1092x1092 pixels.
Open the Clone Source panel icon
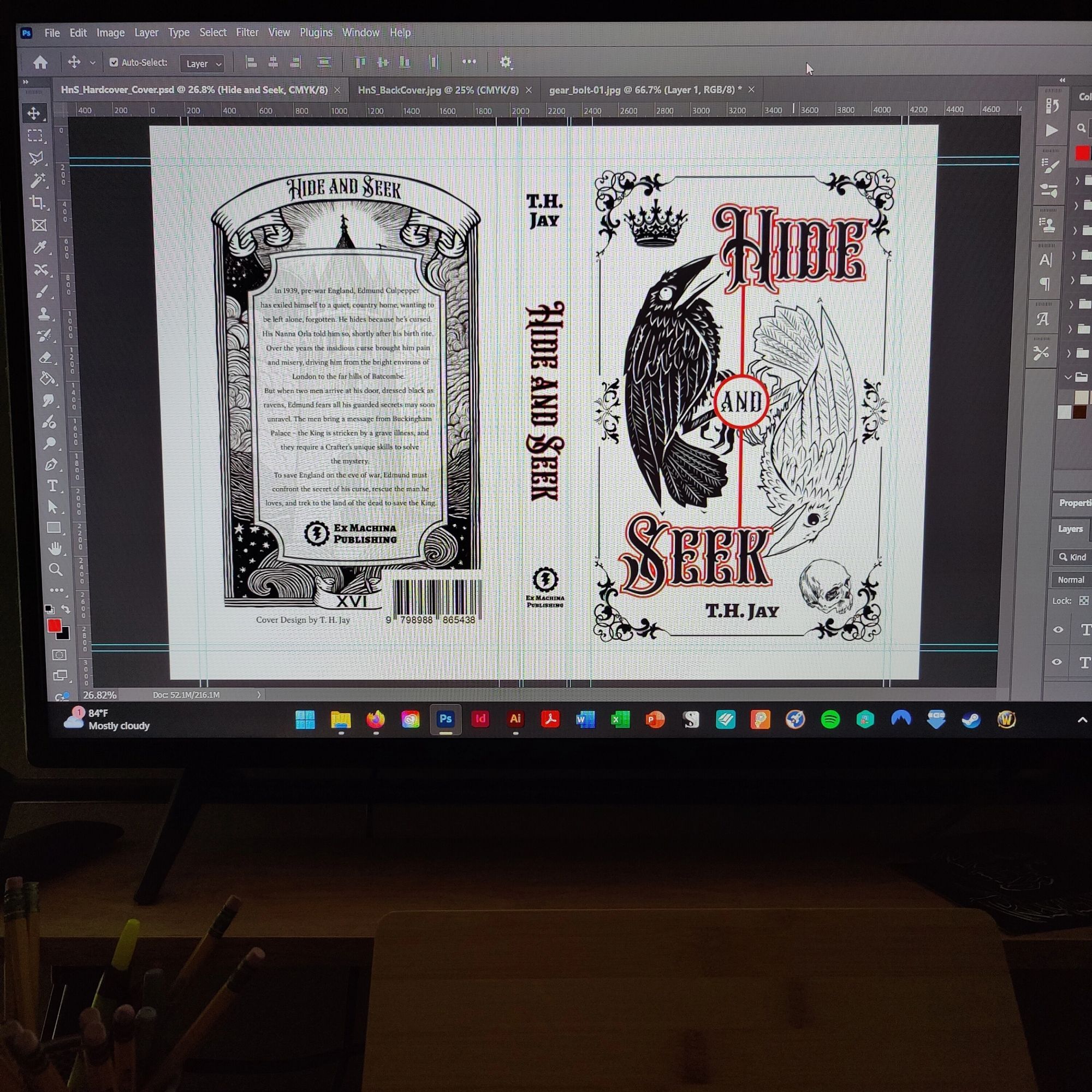[1048, 225]
